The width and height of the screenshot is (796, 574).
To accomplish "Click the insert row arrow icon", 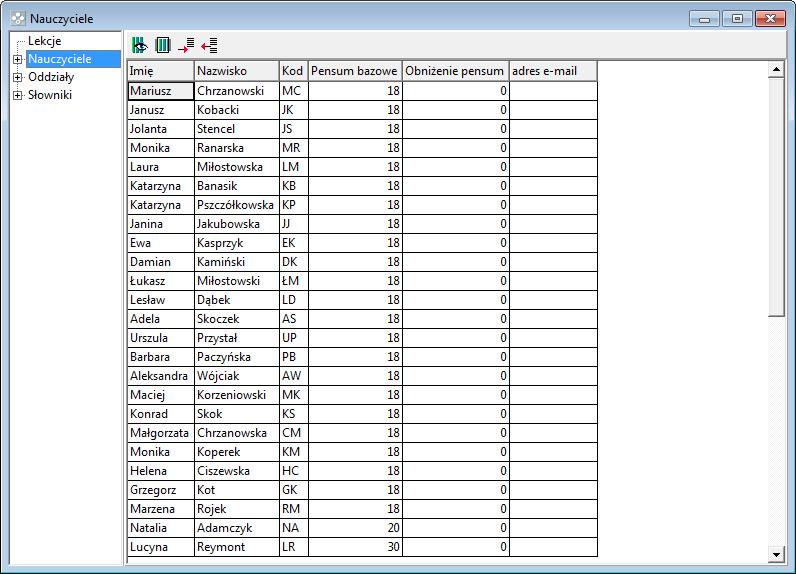I will [x=209, y=45].
